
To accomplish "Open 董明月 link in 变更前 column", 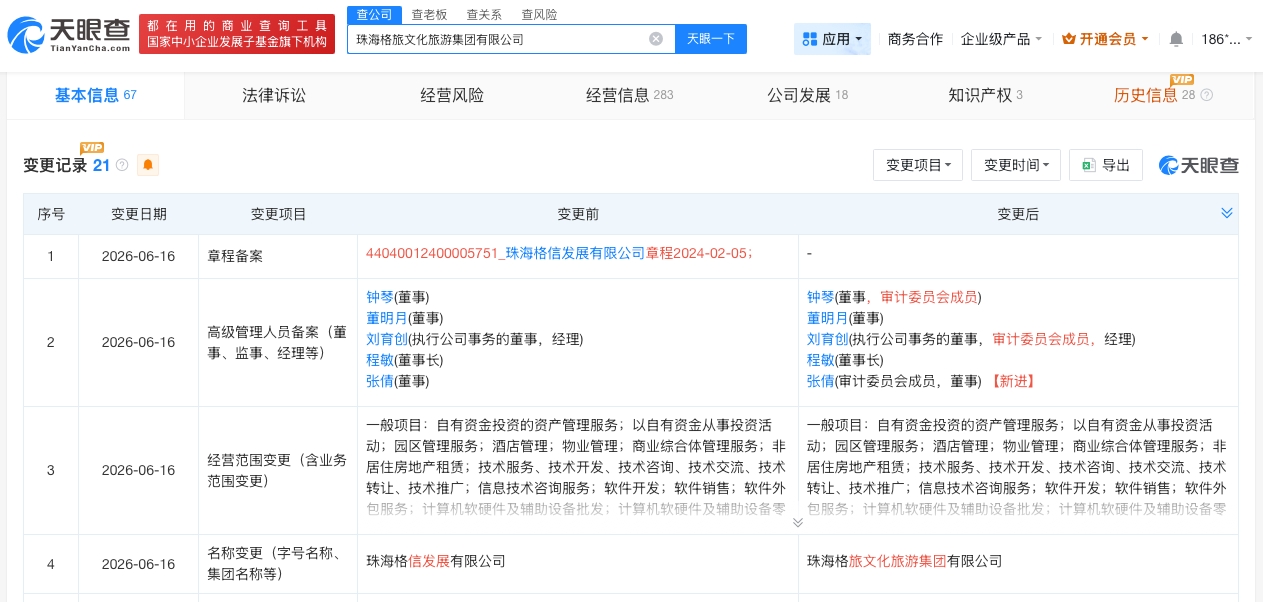I will [x=386, y=318].
